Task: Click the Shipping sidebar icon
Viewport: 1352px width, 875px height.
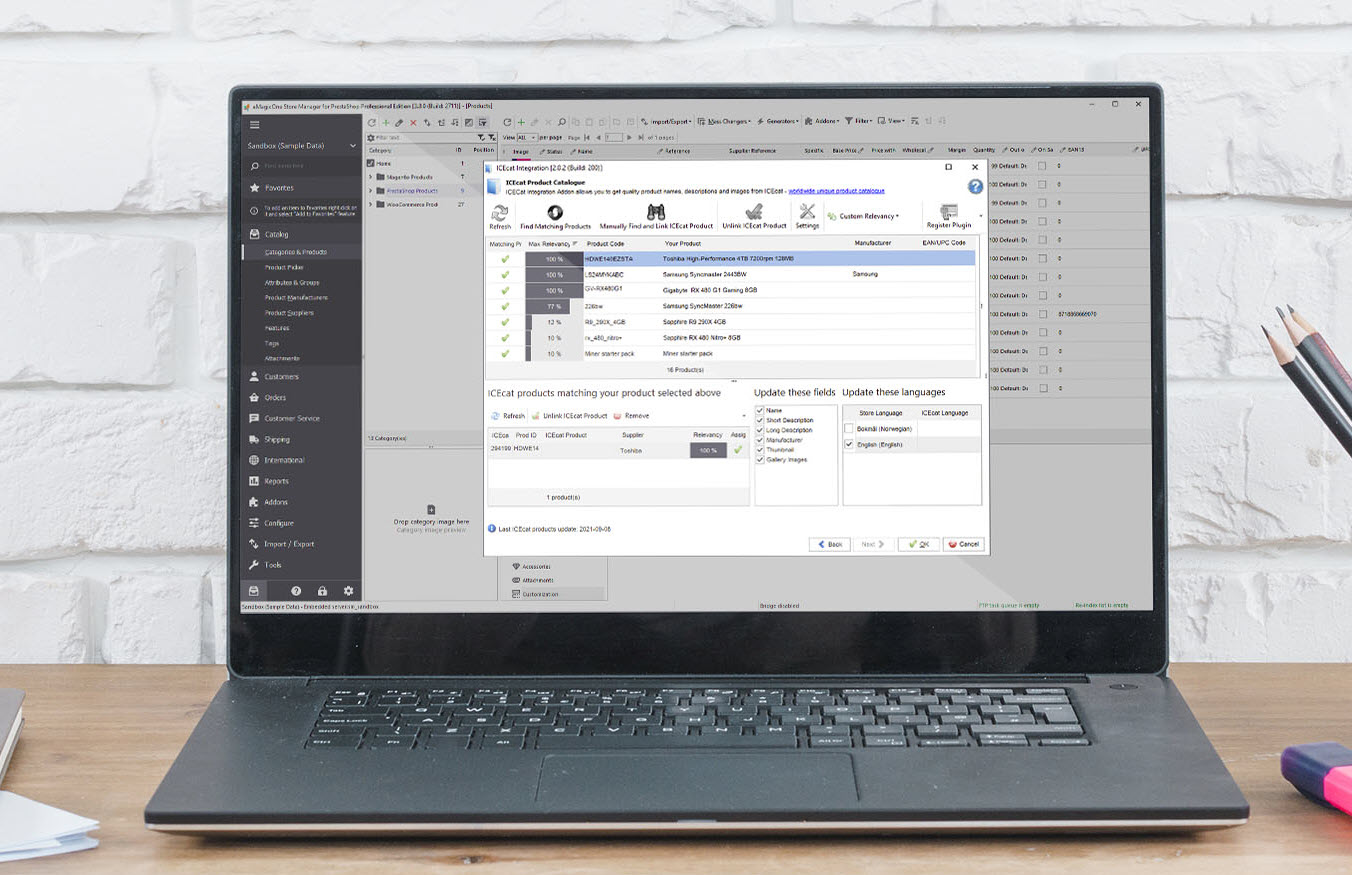Action: click(255, 439)
